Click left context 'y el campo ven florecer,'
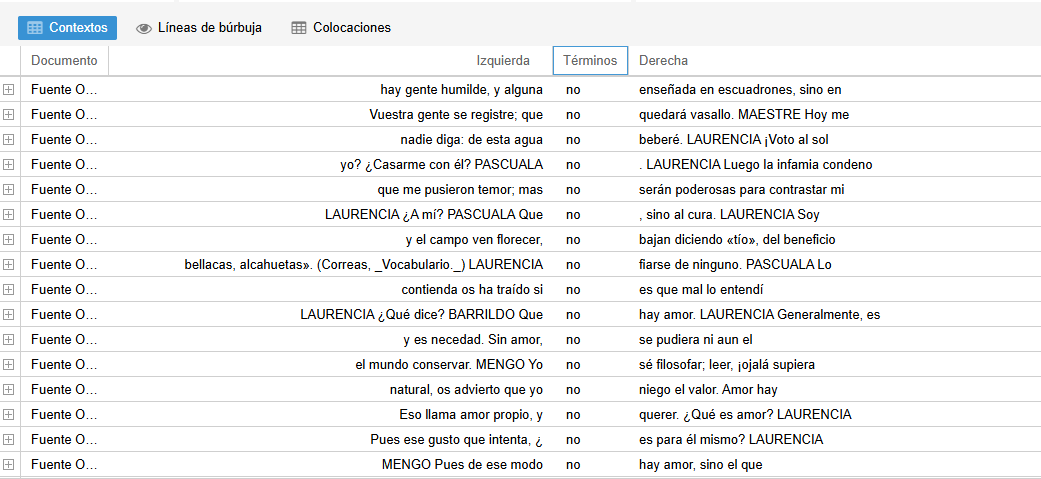Image resolution: width=1041 pixels, height=479 pixels. [474, 240]
